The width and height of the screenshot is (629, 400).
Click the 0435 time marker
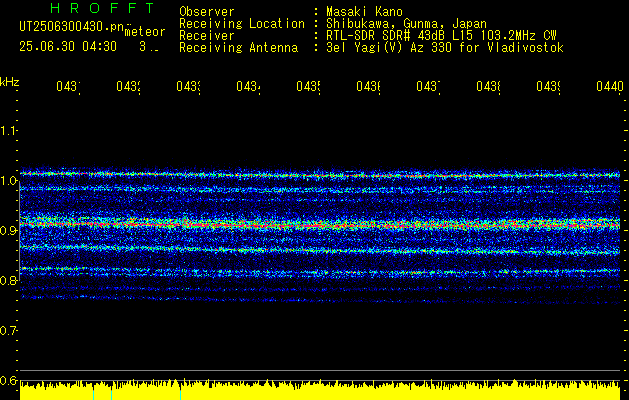308,87
